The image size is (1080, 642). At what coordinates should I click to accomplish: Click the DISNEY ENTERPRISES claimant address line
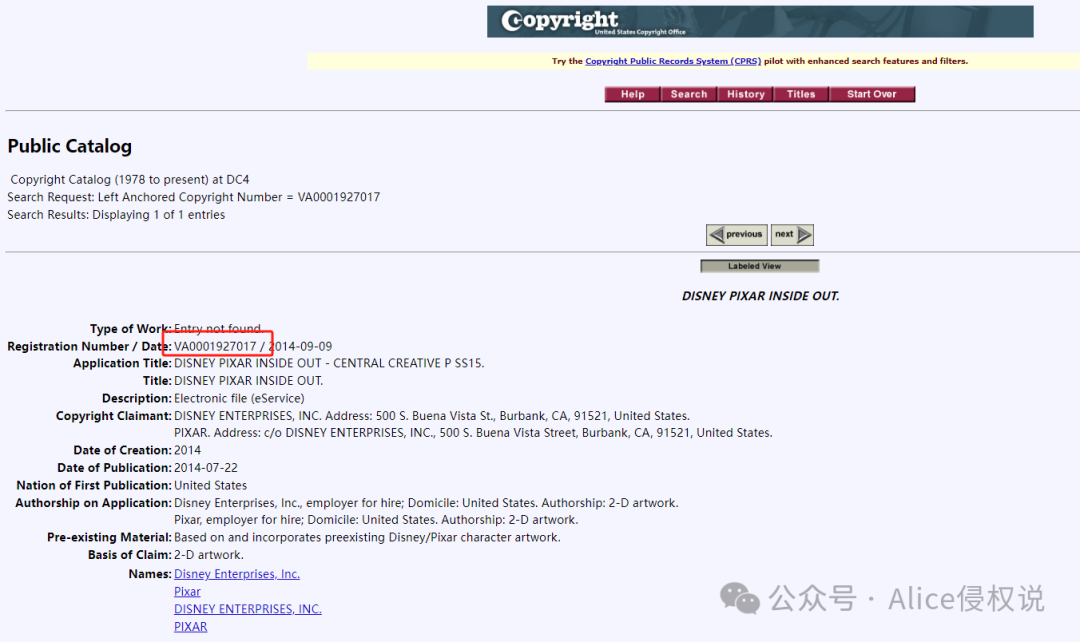(x=432, y=416)
